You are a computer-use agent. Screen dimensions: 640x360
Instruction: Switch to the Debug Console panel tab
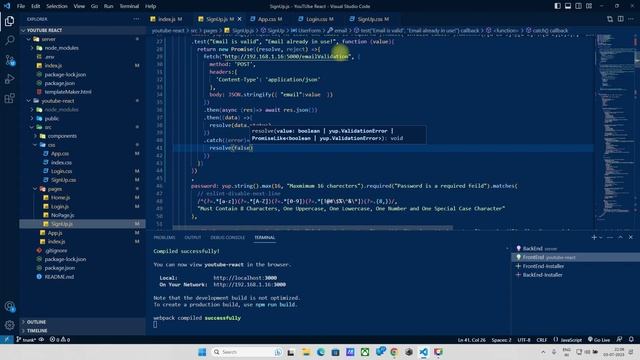pyautogui.click(x=228, y=238)
